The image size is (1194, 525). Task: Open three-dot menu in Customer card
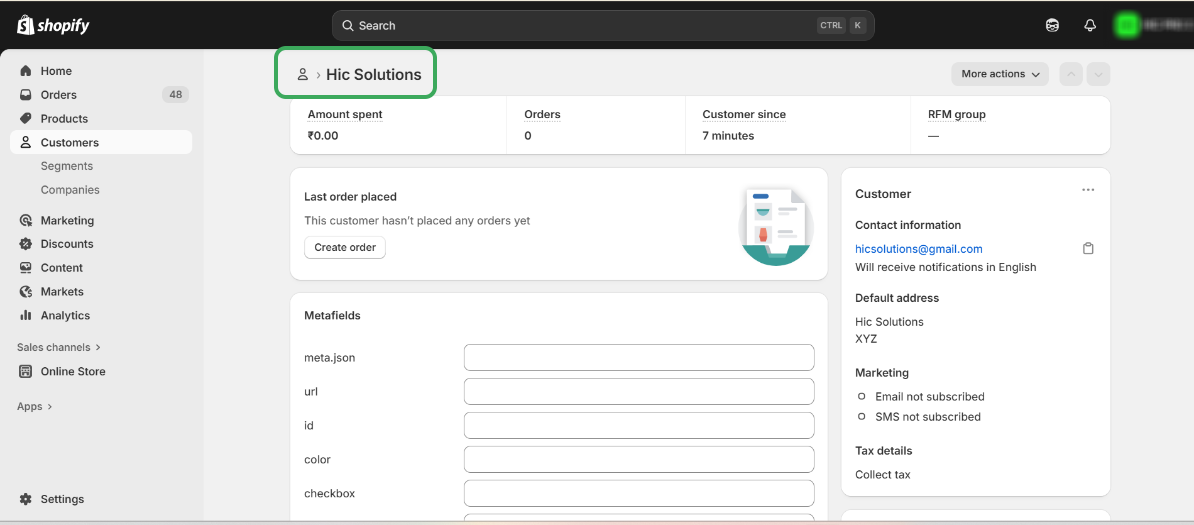1088,190
